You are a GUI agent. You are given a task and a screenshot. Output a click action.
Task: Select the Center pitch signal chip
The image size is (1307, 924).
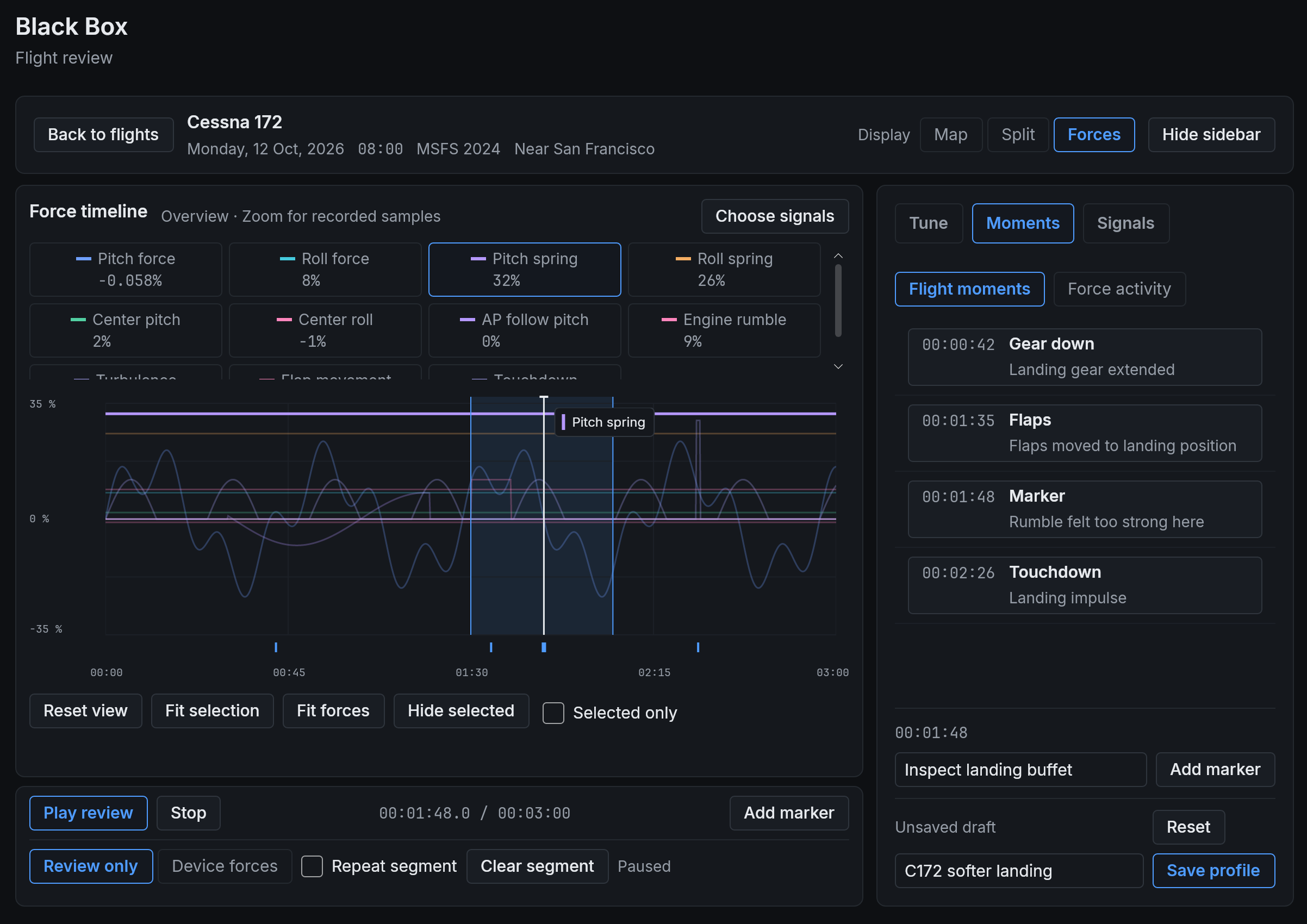click(x=125, y=330)
